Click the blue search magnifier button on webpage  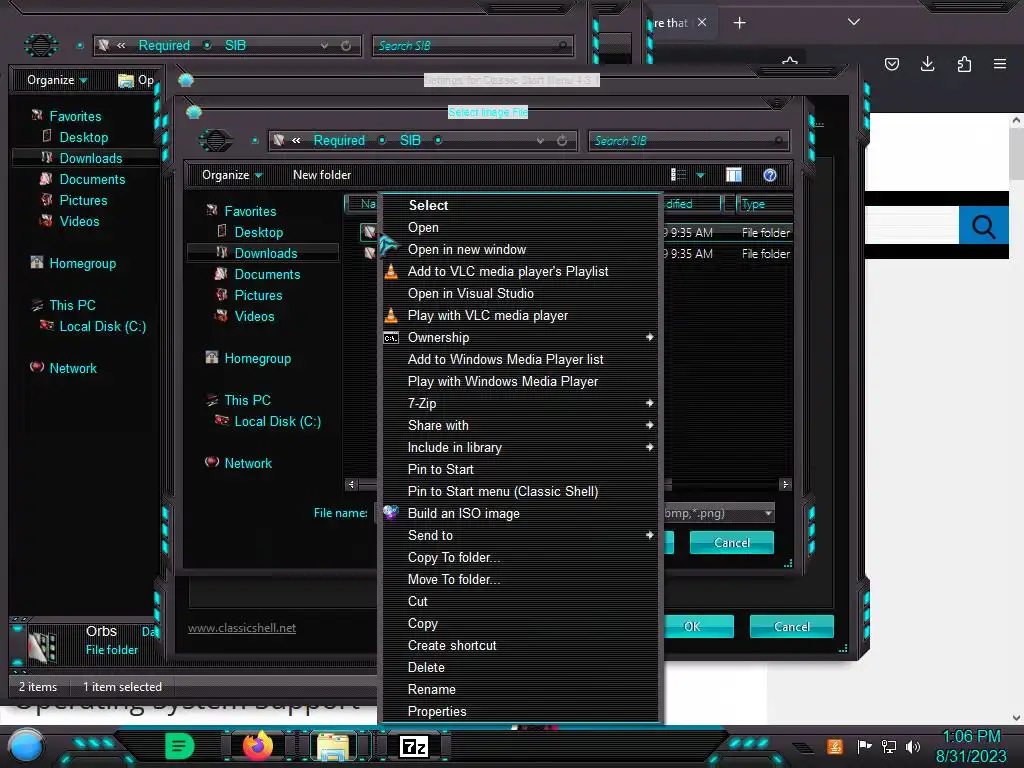pyautogui.click(x=983, y=226)
